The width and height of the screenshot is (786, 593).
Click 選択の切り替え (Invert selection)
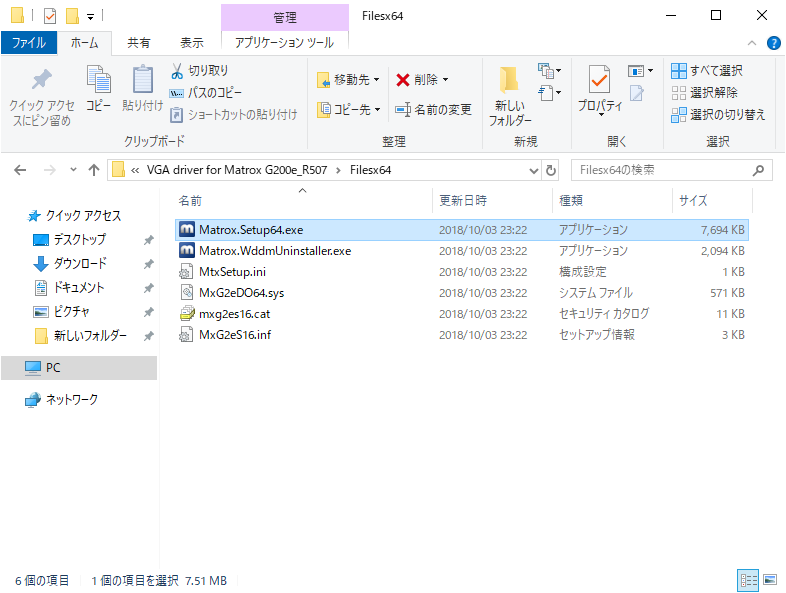click(718, 115)
